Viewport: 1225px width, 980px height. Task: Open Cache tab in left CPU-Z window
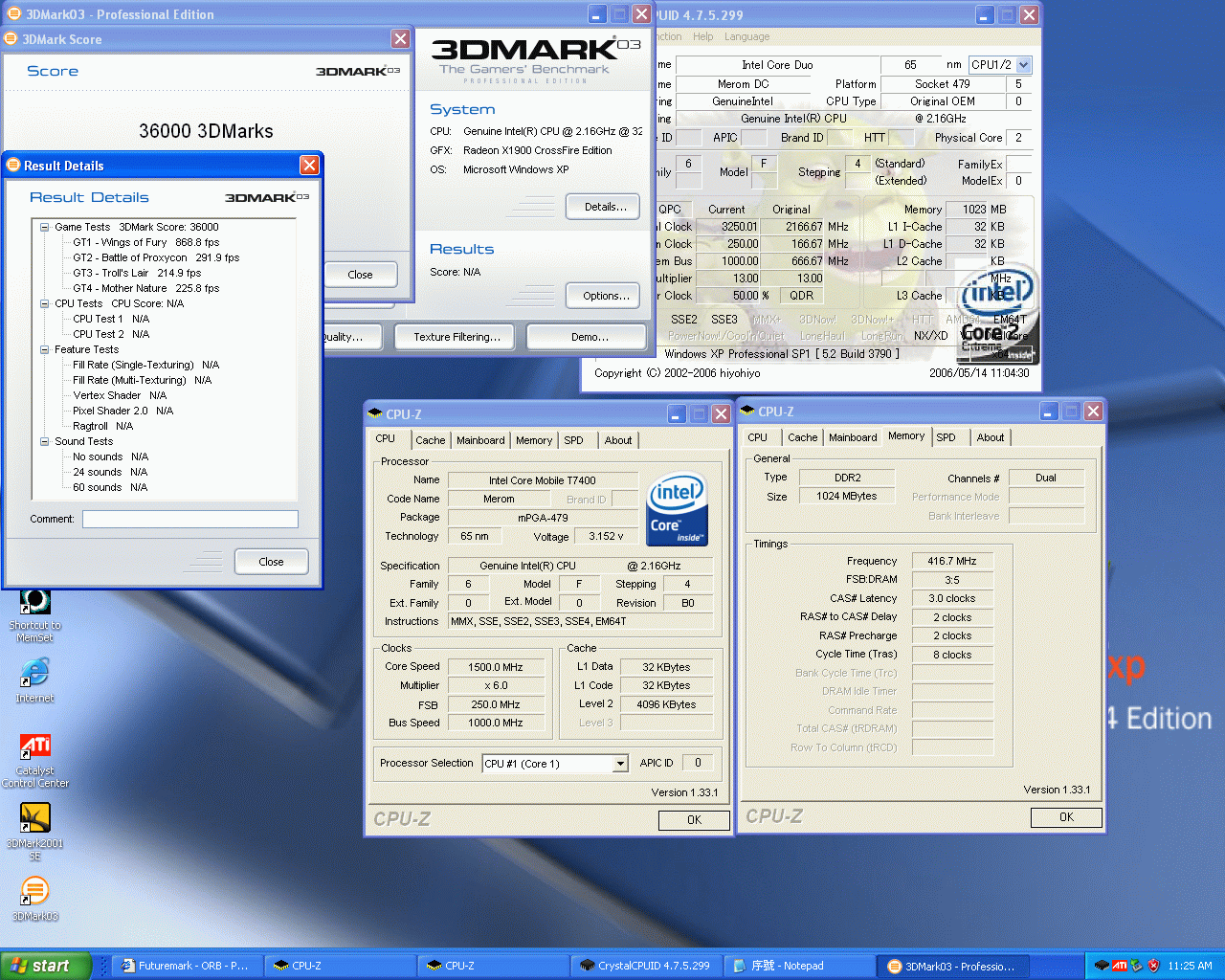[430, 440]
